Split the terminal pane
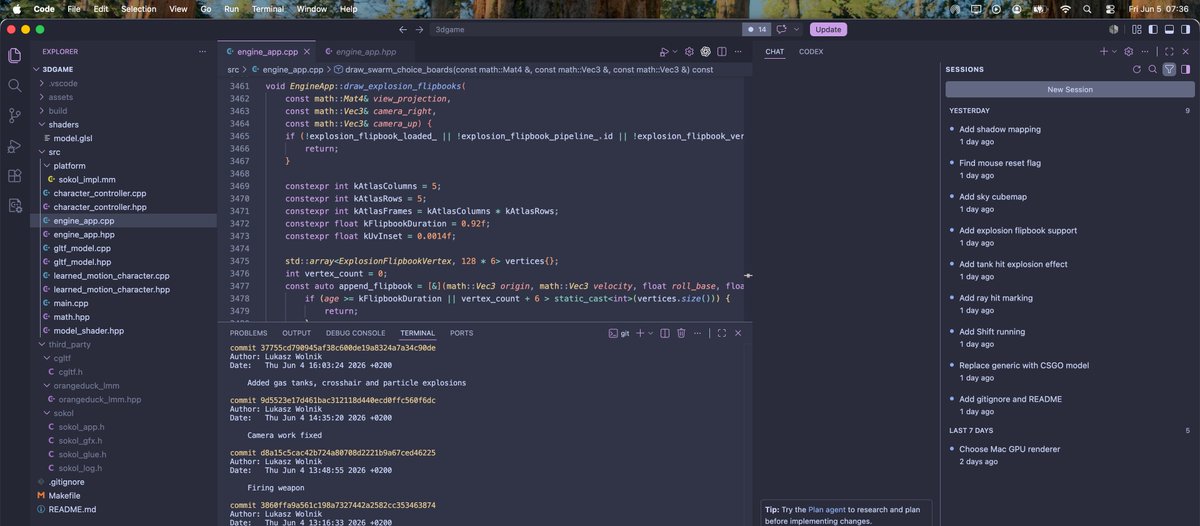The width and height of the screenshot is (1200, 526). click(664, 333)
